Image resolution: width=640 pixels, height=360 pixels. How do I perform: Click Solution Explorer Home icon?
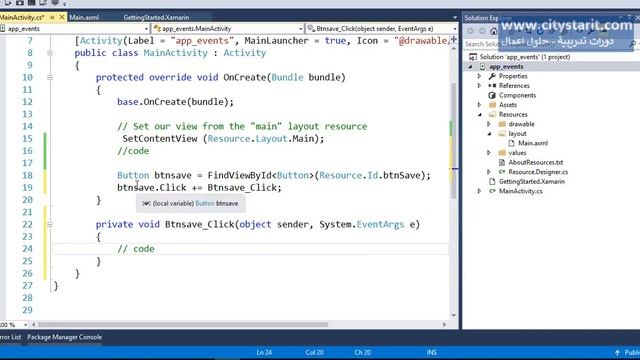coord(493,31)
